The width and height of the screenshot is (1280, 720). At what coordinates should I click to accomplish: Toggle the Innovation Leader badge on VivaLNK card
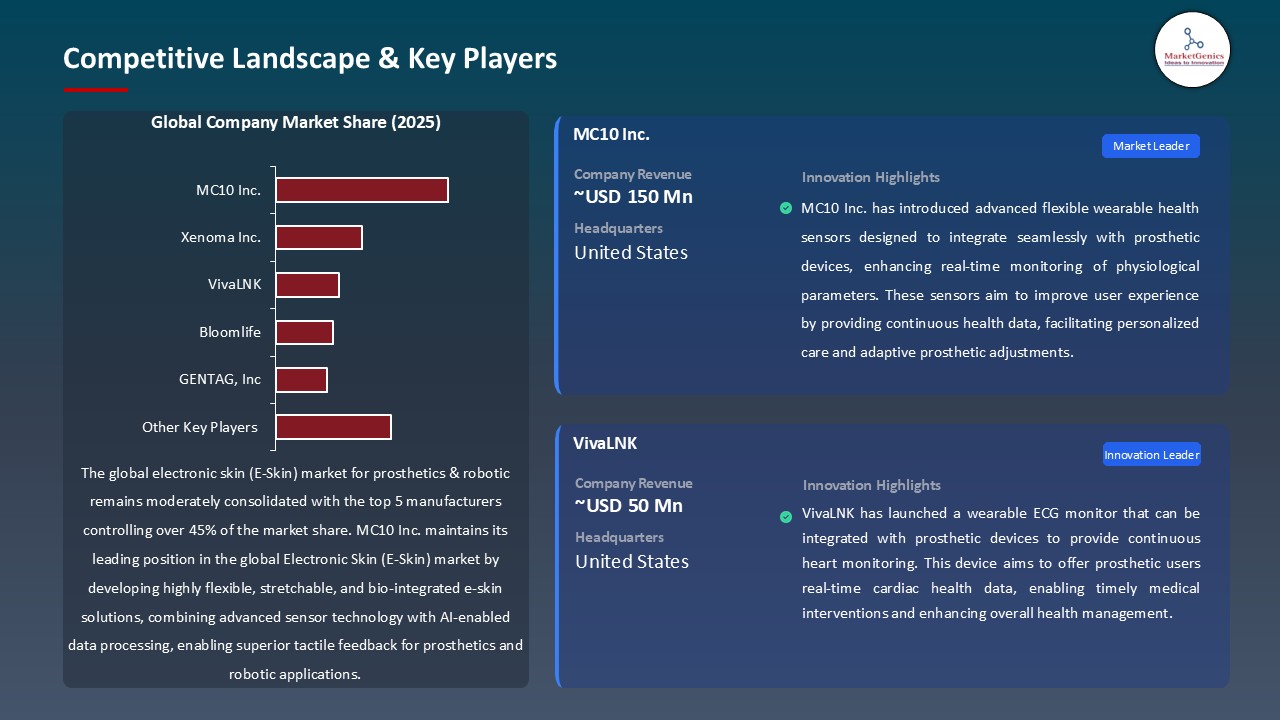[x=1151, y=454]
